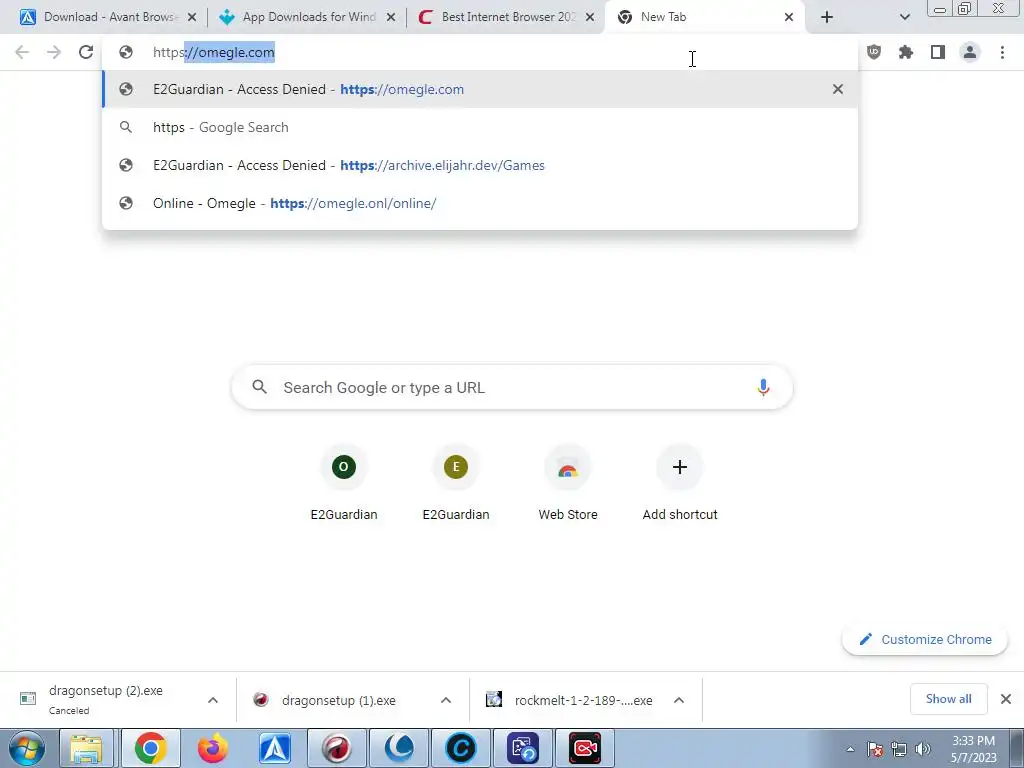Click the magnifier icon in the Google search box
Screen dimensions: 1024x768
tap(259, 387)
